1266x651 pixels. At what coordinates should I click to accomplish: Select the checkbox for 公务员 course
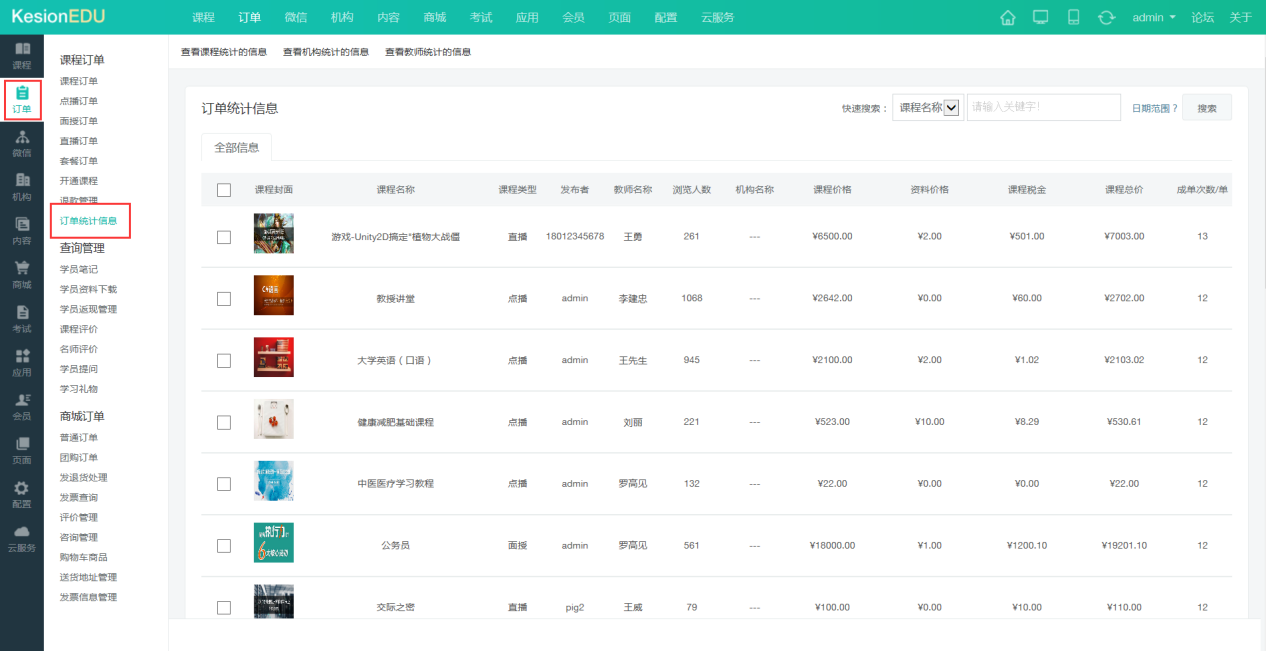coord(223,545)
